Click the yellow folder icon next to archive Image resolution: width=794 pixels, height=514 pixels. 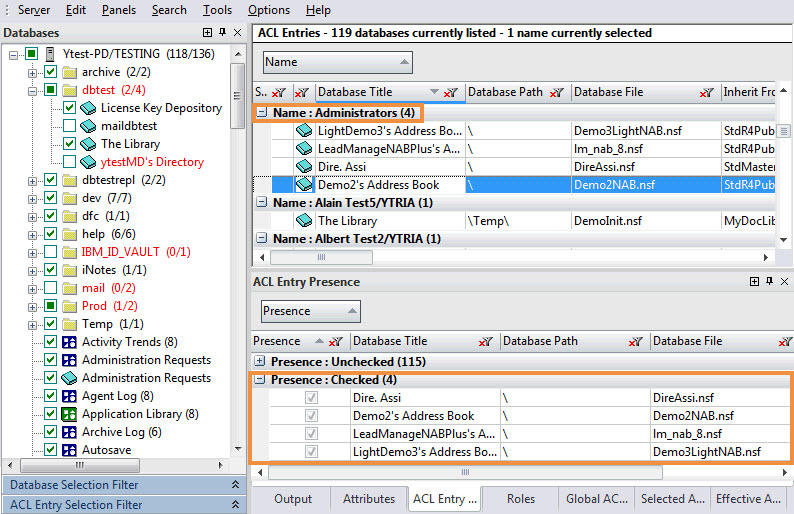[70, 72]
